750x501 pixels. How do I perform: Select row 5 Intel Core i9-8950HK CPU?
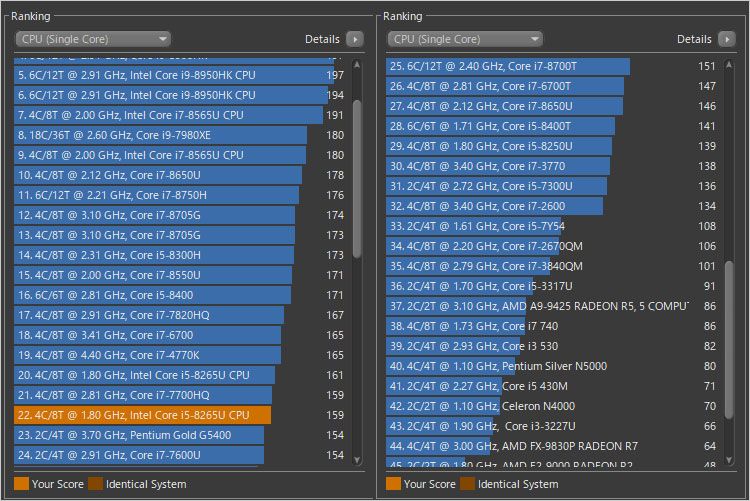[179, 75]
